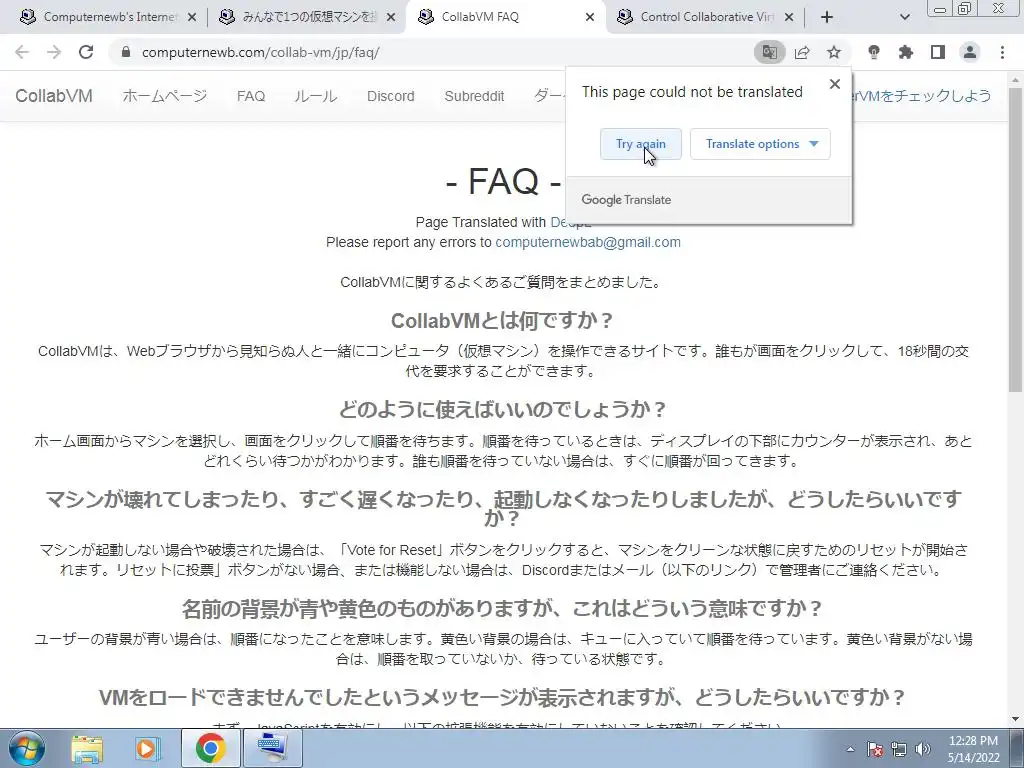Click the Chrome taskbar icon
Viewport: 1024px width, 768px height.
tap(210, 748)
